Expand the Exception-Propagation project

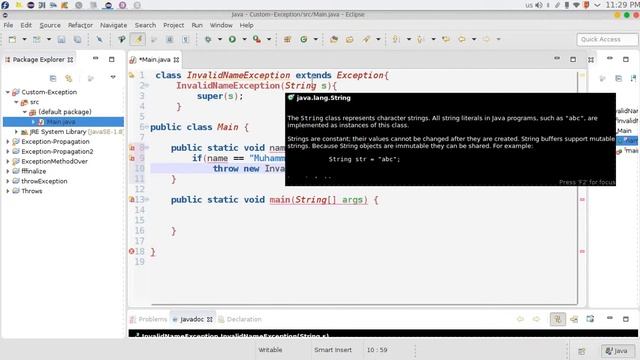(x=8, y=142)
